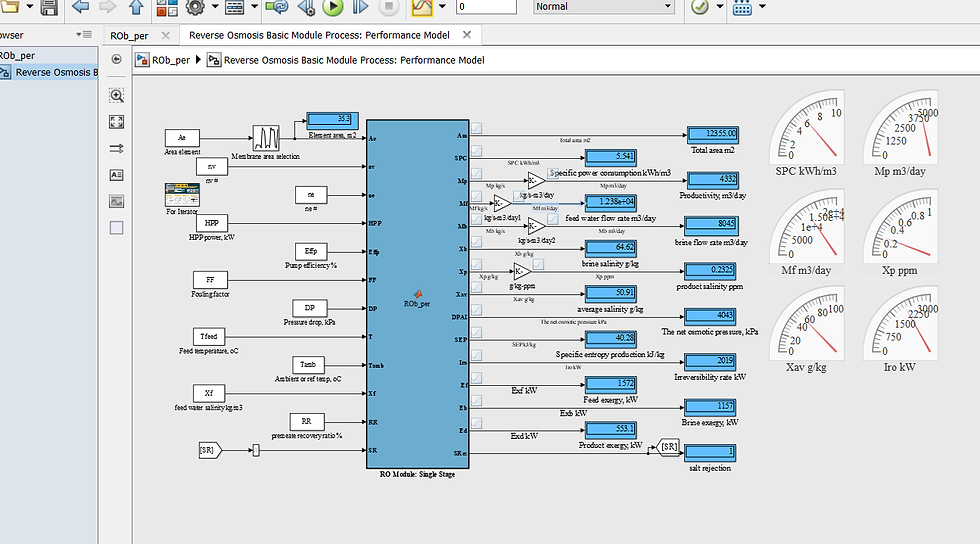Navigate back with the left arrow icon
This screenshot has width=980, height=544.
tap(81, 7)
